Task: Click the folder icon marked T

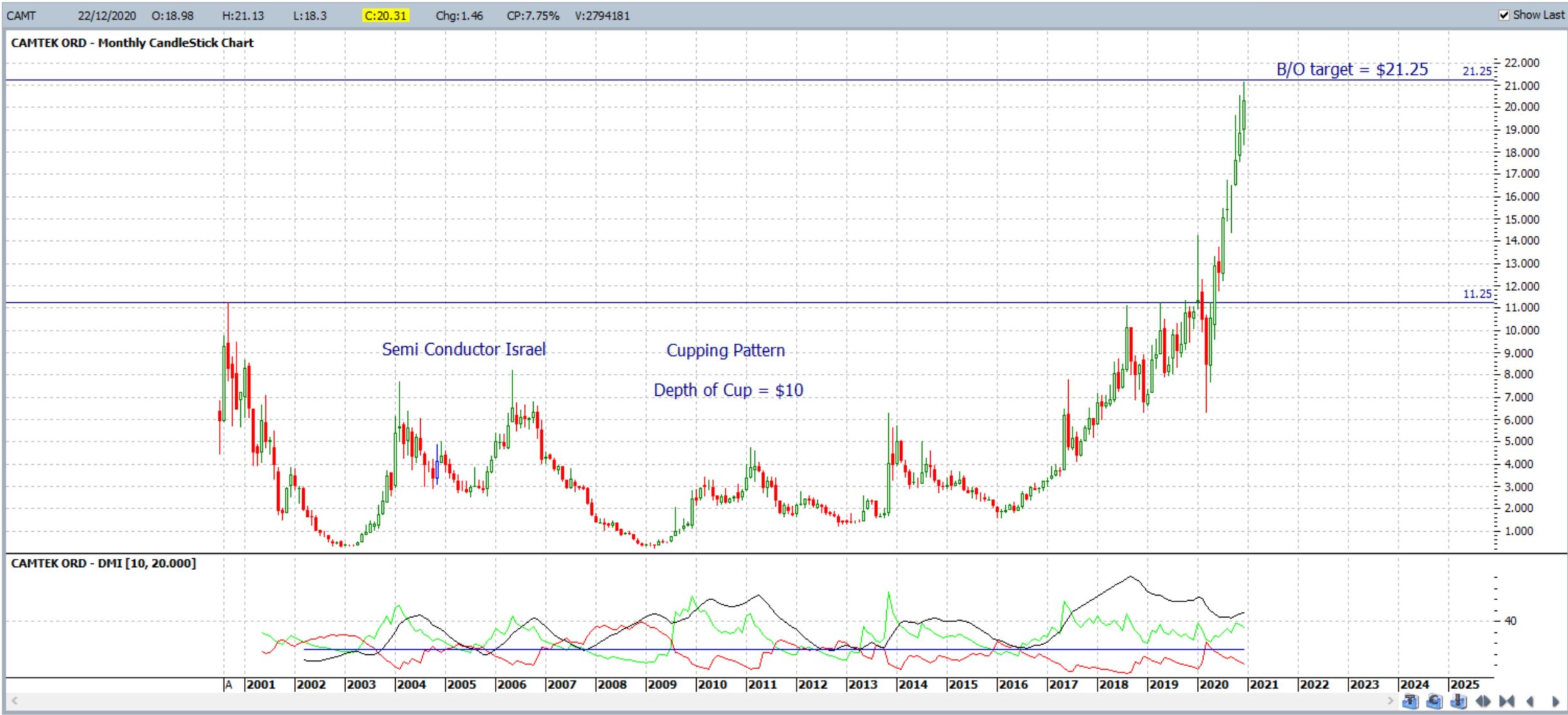Action: (x=1411, y=701)
